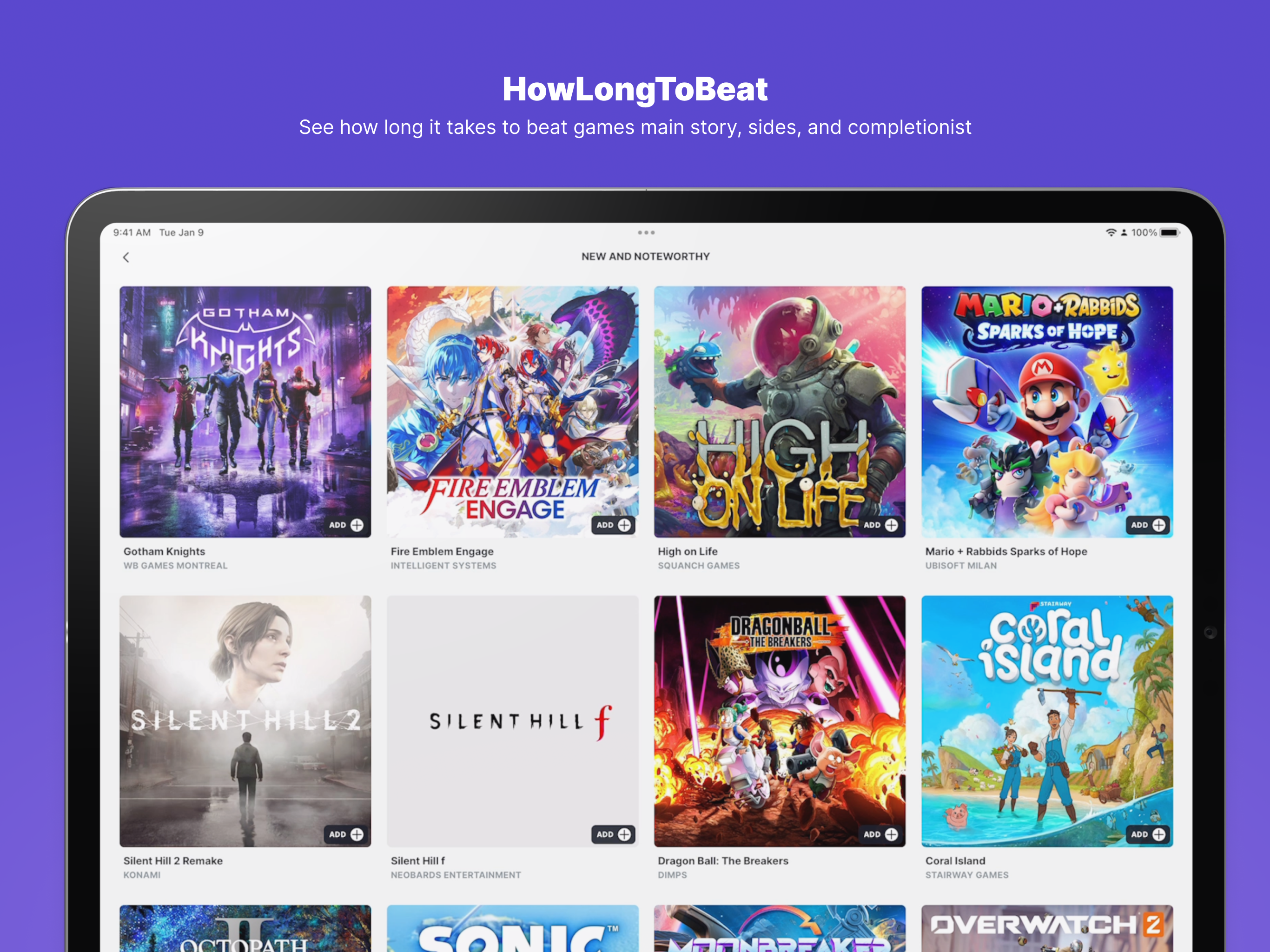1270x952 pixels.
Task: Open the Overwatch 2 cover
Action: [x=1047, y=928]
